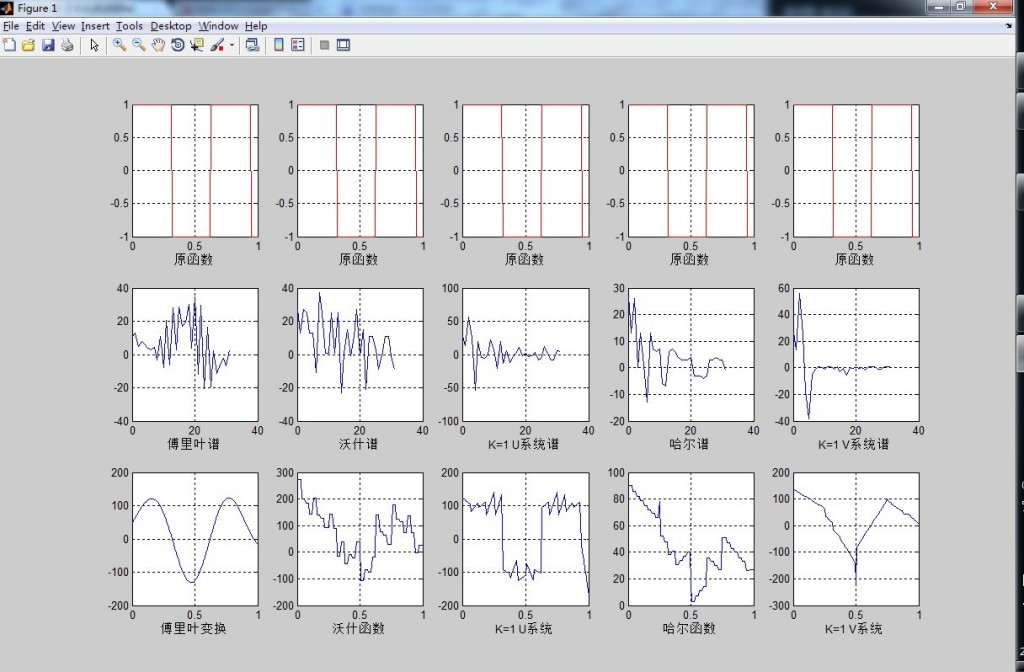1024x672 pixels.
Task: Insert a legend using the toolbar icon
Action: coord(298,45)
